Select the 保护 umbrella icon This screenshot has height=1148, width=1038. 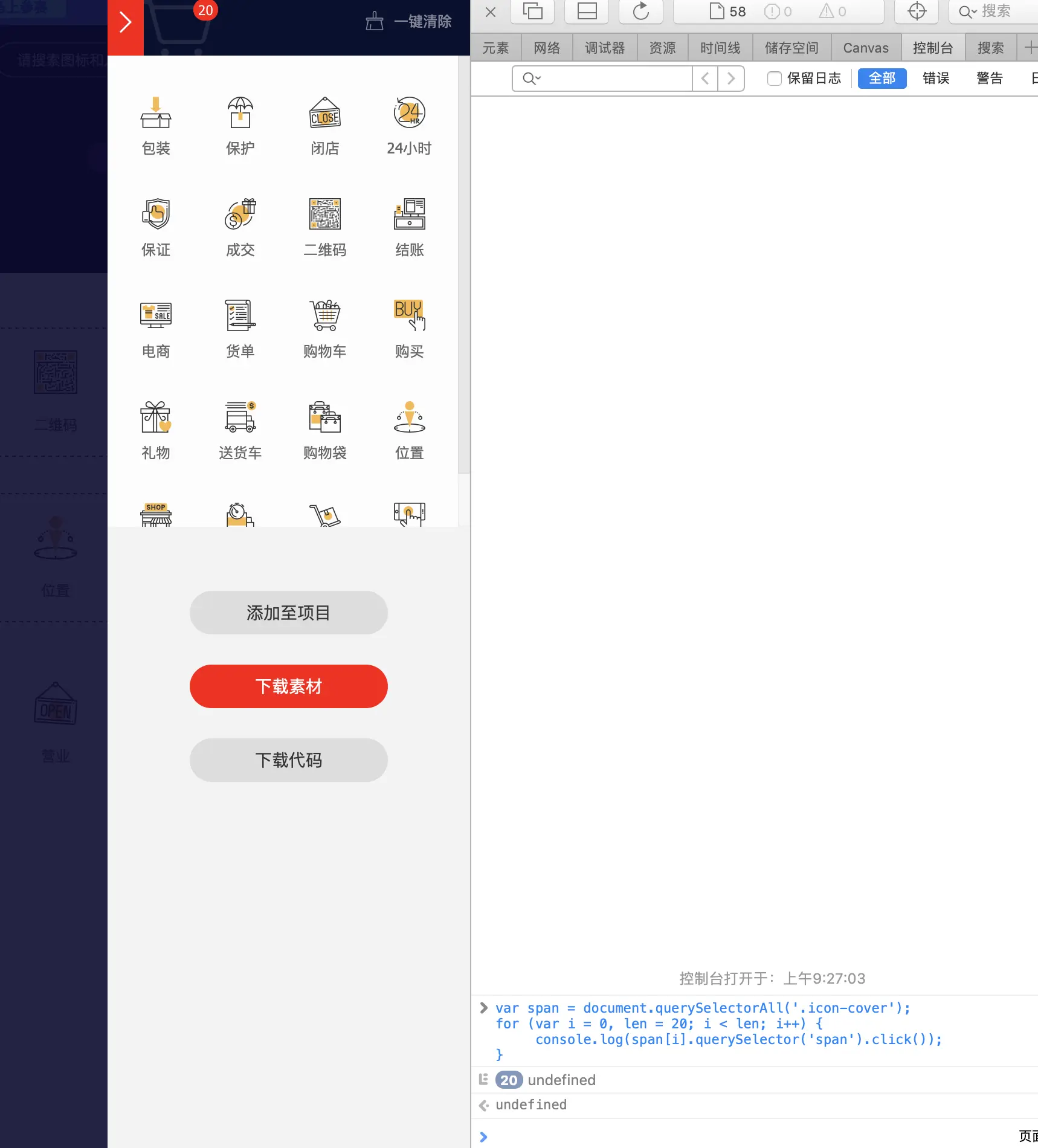pos(240,112)
